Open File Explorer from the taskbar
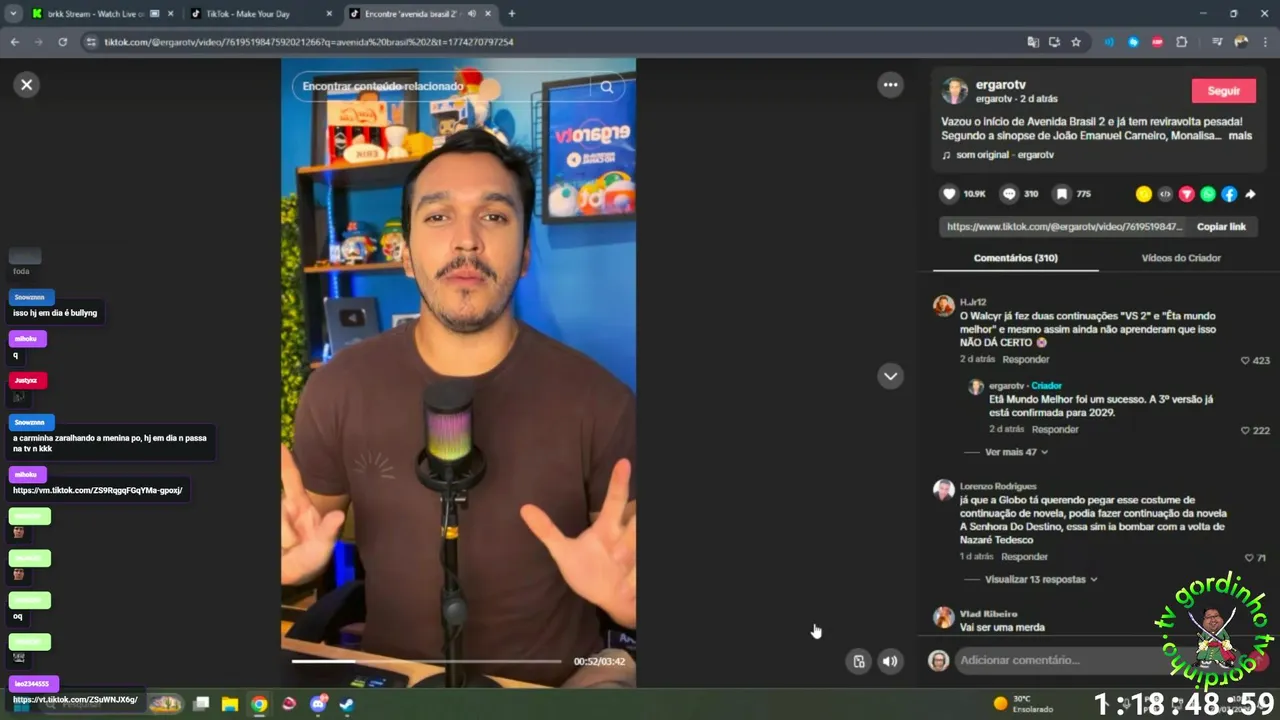The image size is (1280, 720). click(x=230, y=704)
